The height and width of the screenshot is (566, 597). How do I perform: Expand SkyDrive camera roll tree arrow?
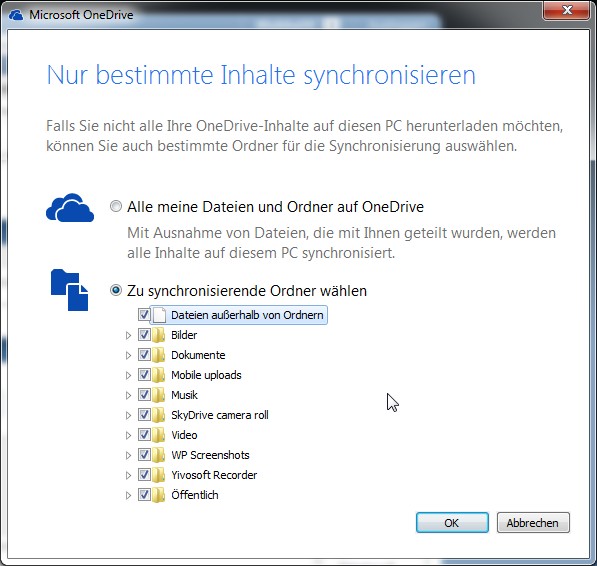pos(128,415)
